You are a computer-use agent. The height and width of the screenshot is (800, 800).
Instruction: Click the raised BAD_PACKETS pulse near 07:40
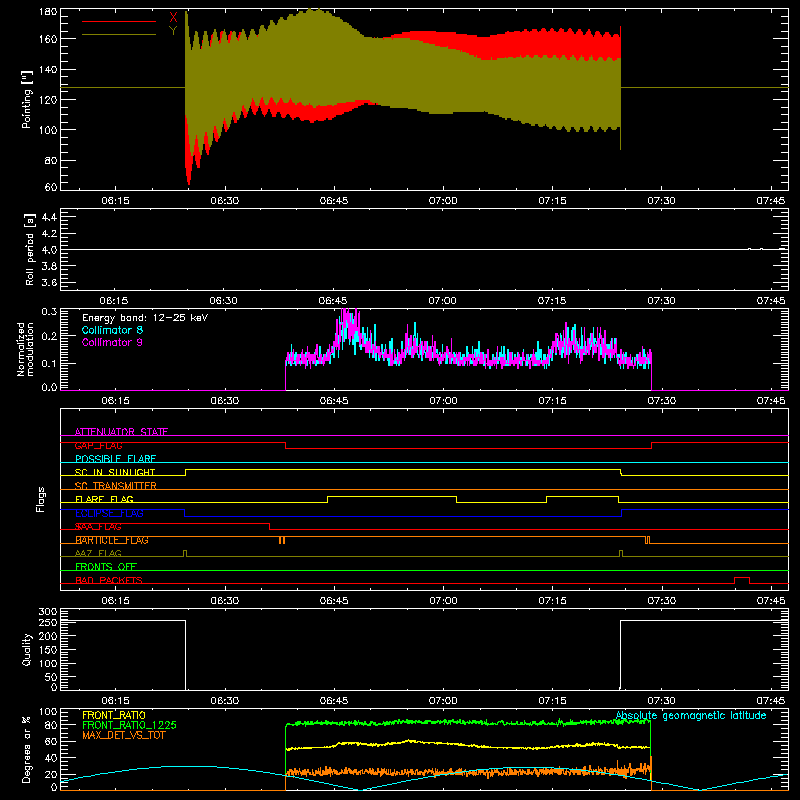[x=742, y=579]
